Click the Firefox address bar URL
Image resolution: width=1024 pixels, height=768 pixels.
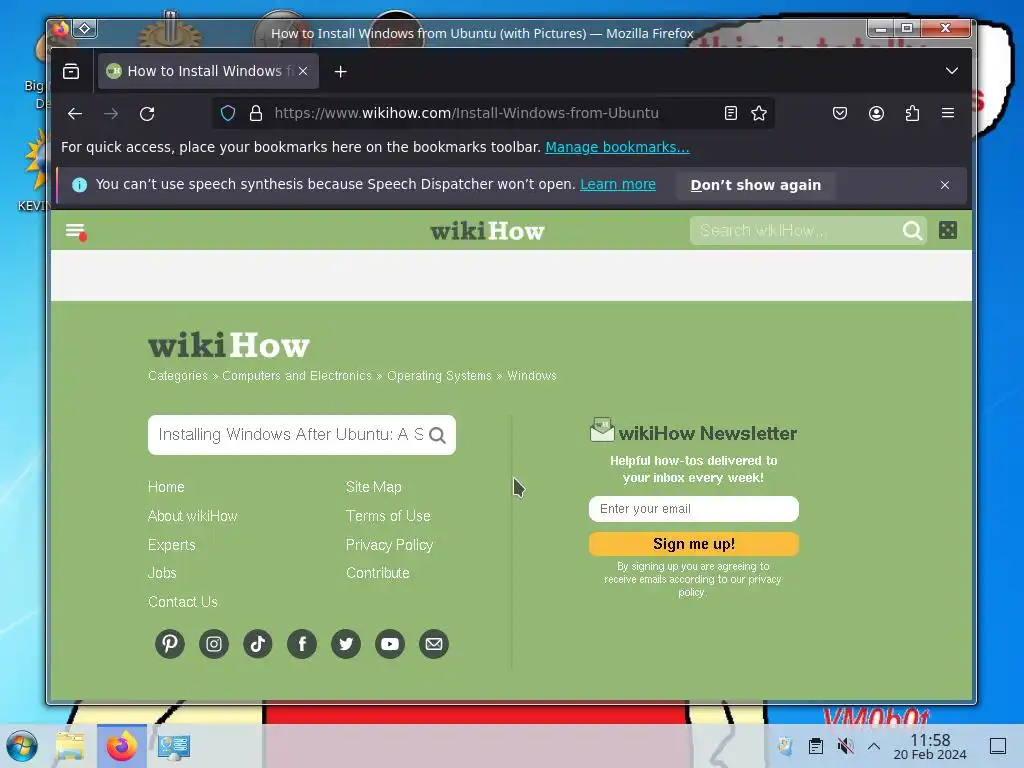coord(466,113)
